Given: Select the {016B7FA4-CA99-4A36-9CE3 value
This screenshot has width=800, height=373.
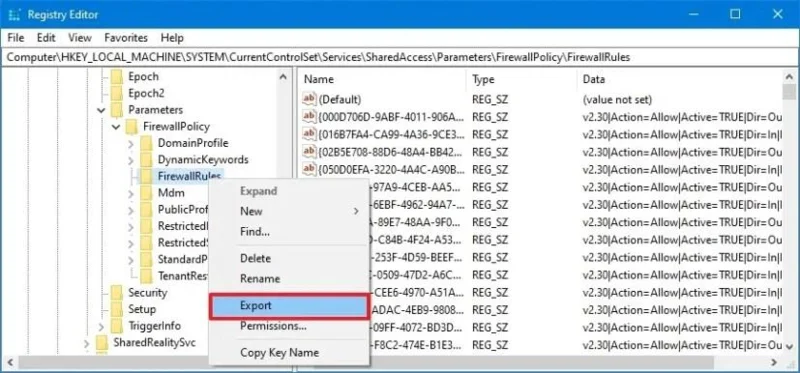Looking at the screenshot, I should pyautogui.click(x=391, y=134).
